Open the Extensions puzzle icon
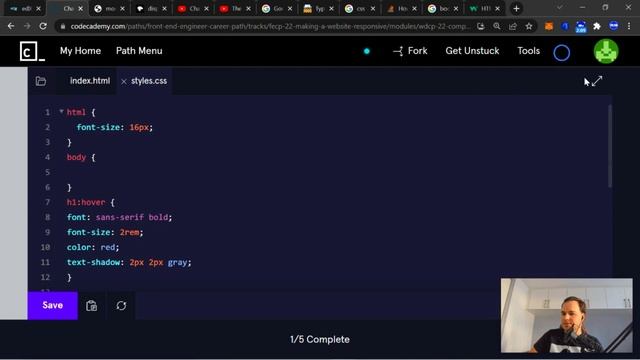Screen dimensions: 640x360 597,27
